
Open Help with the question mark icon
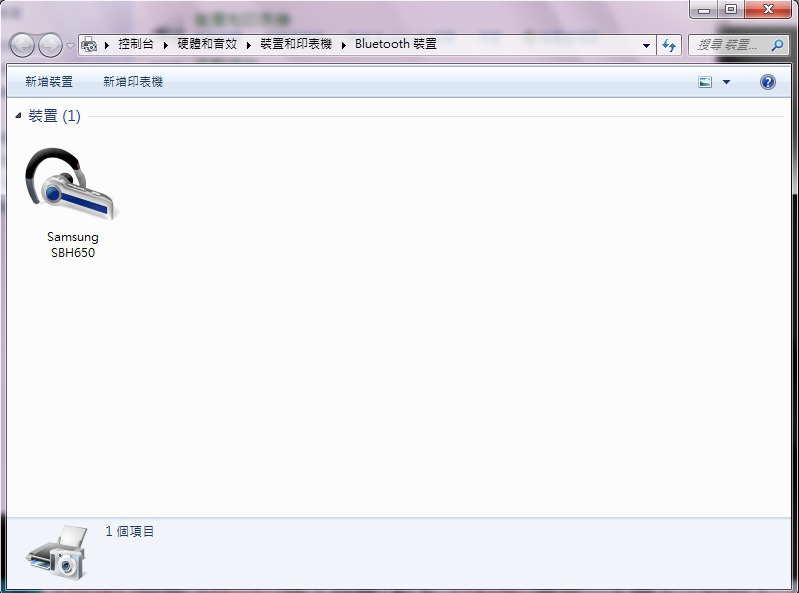tap(767, 82)
